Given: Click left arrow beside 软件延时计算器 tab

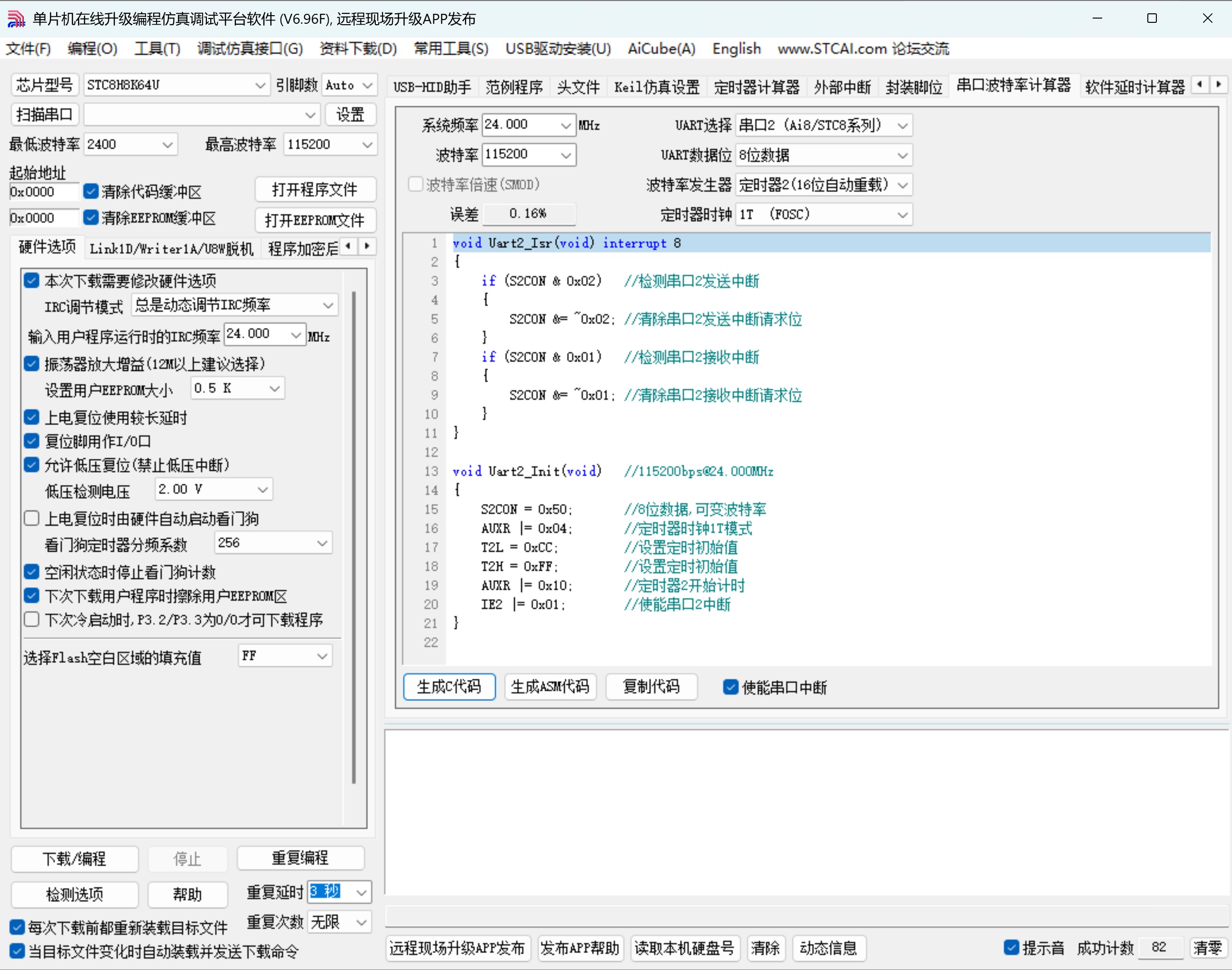Looking at the screenshot, I should point(1200,84).
